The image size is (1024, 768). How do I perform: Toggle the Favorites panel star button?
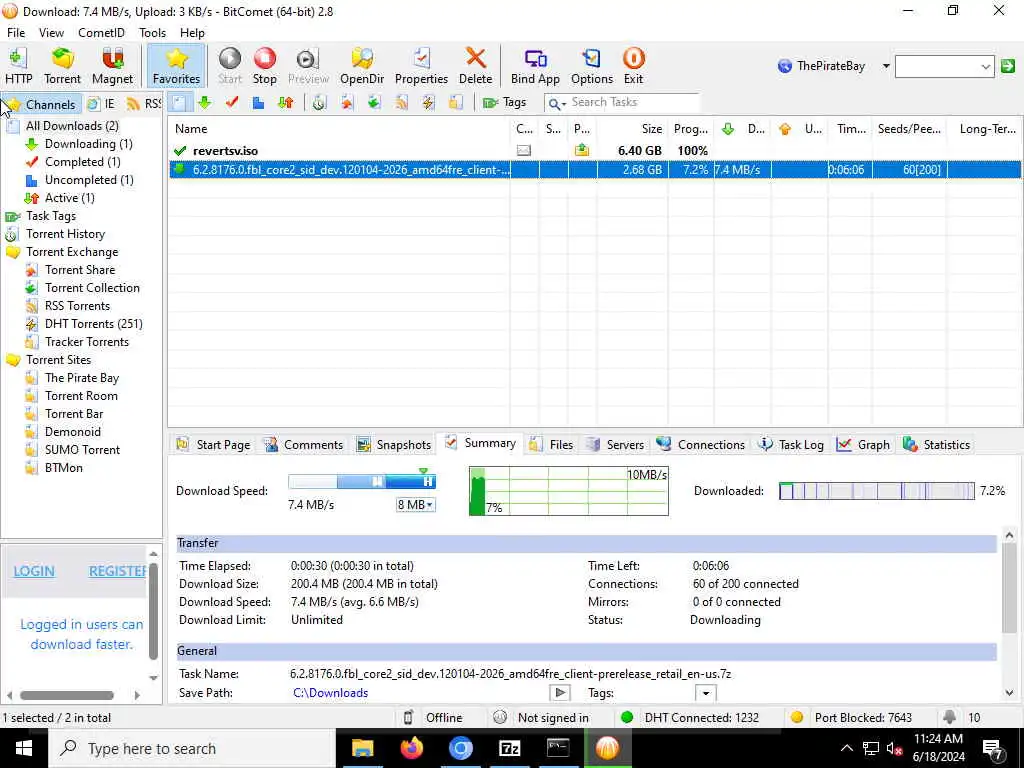coord(176,66)
